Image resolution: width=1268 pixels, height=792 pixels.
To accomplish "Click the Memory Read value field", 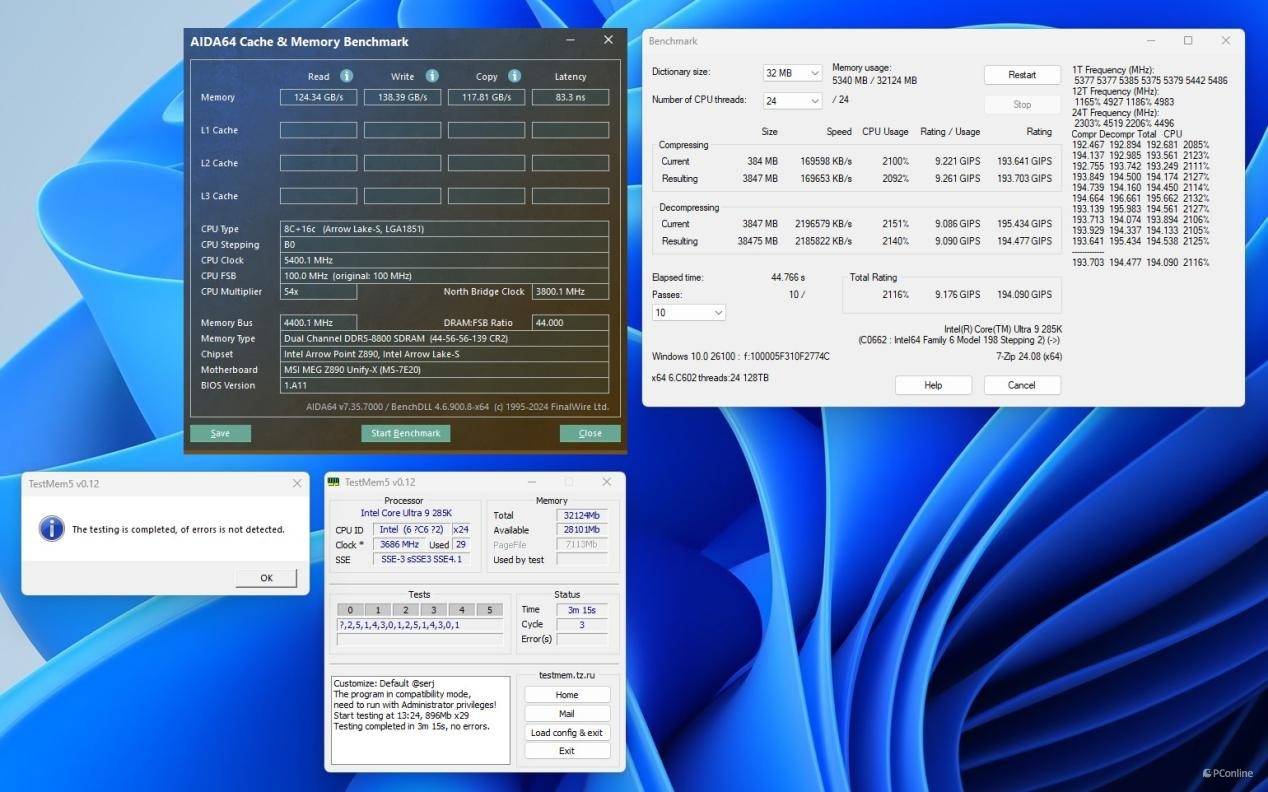I will pos(318,97).
